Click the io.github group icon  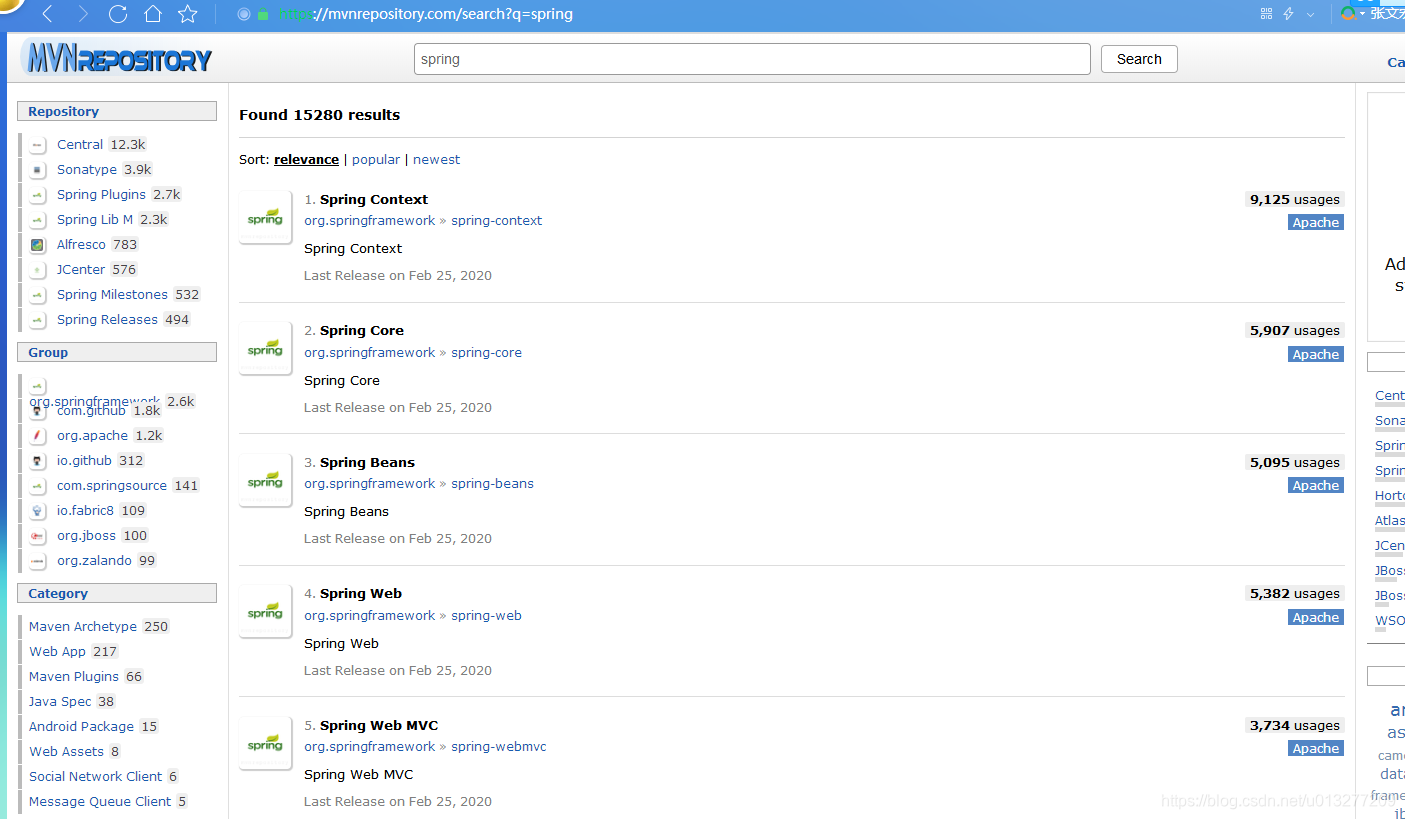[37, 461]
